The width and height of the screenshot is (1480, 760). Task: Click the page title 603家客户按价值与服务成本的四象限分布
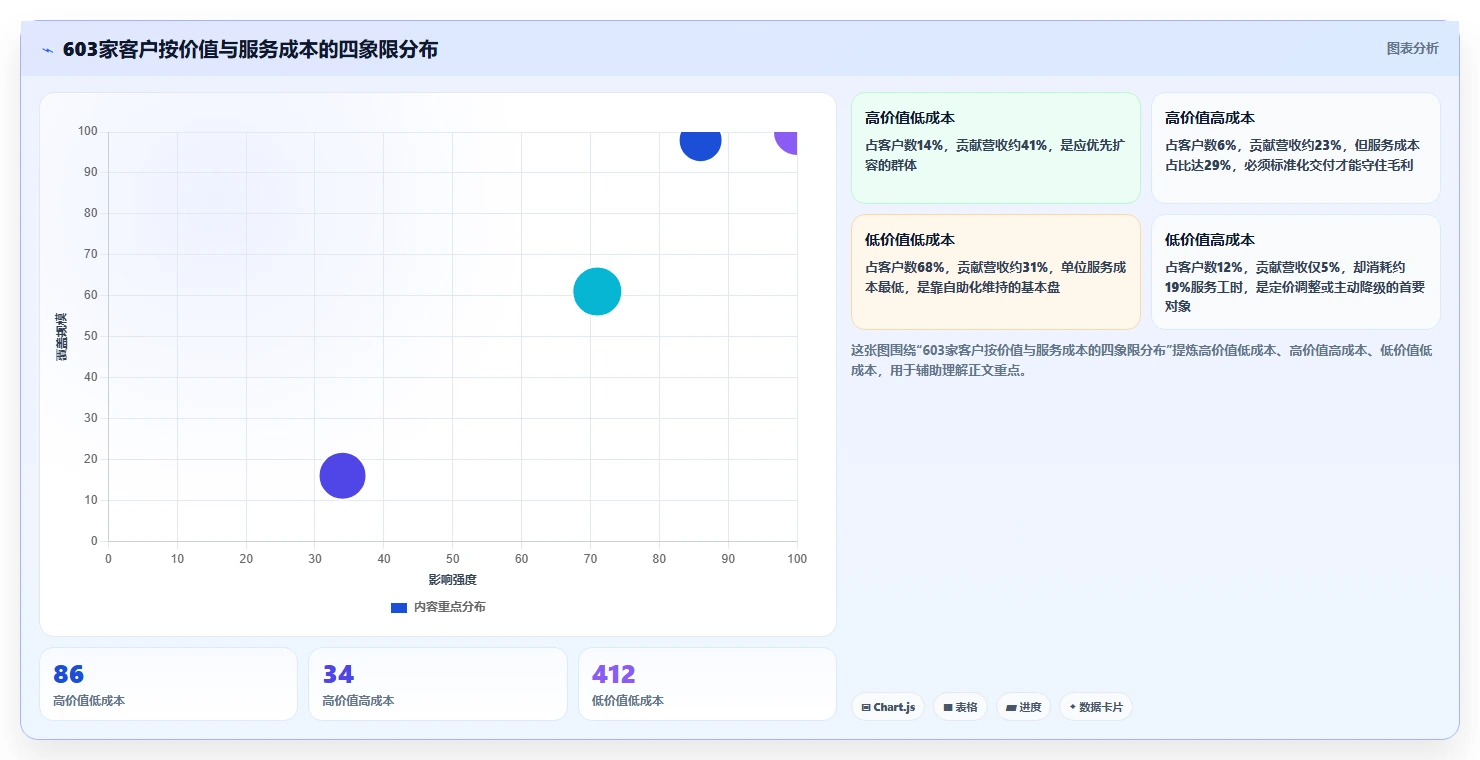coord(250,50)
